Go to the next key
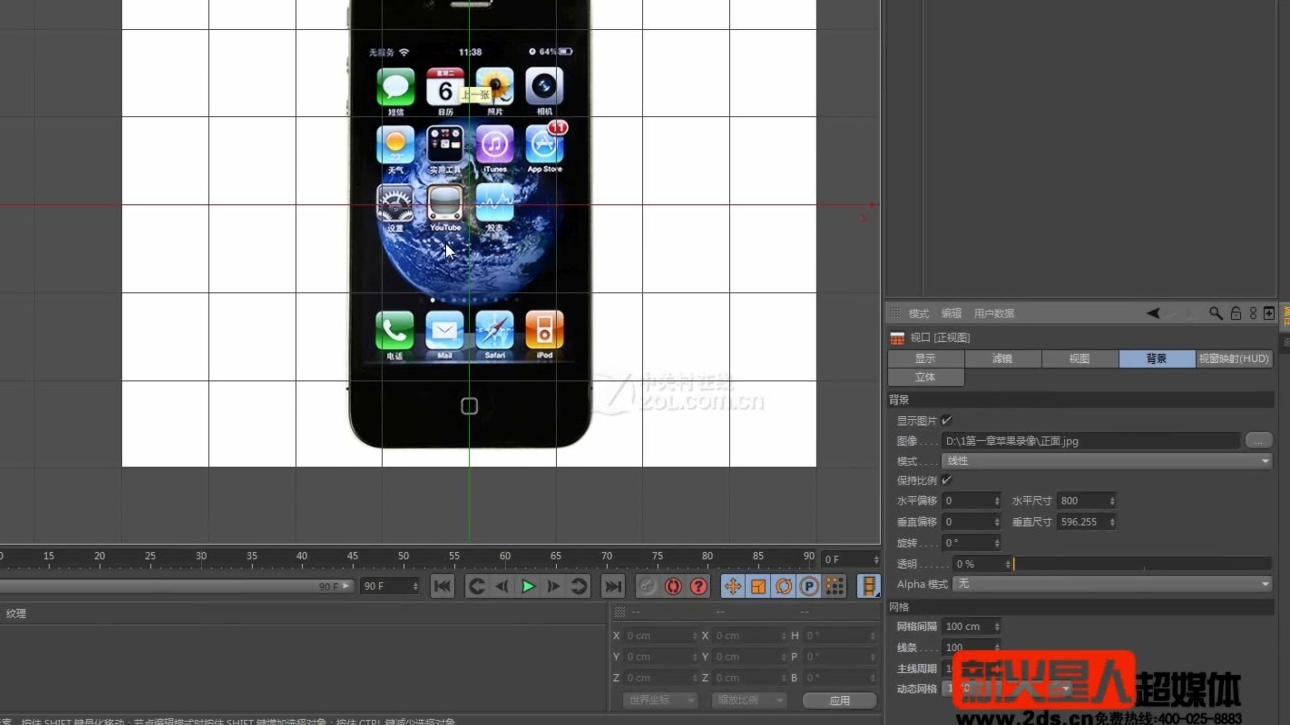Viewport: 1290px width, 725px height. (578, 587)
